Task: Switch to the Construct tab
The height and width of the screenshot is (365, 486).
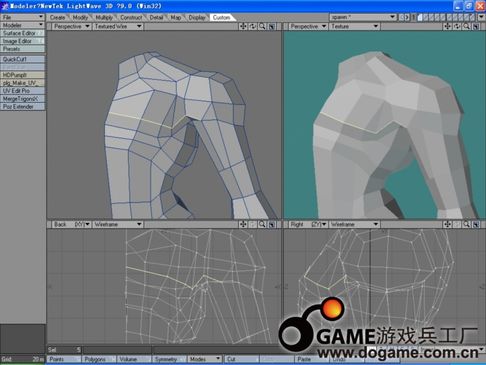Action: tap(131, 17)
